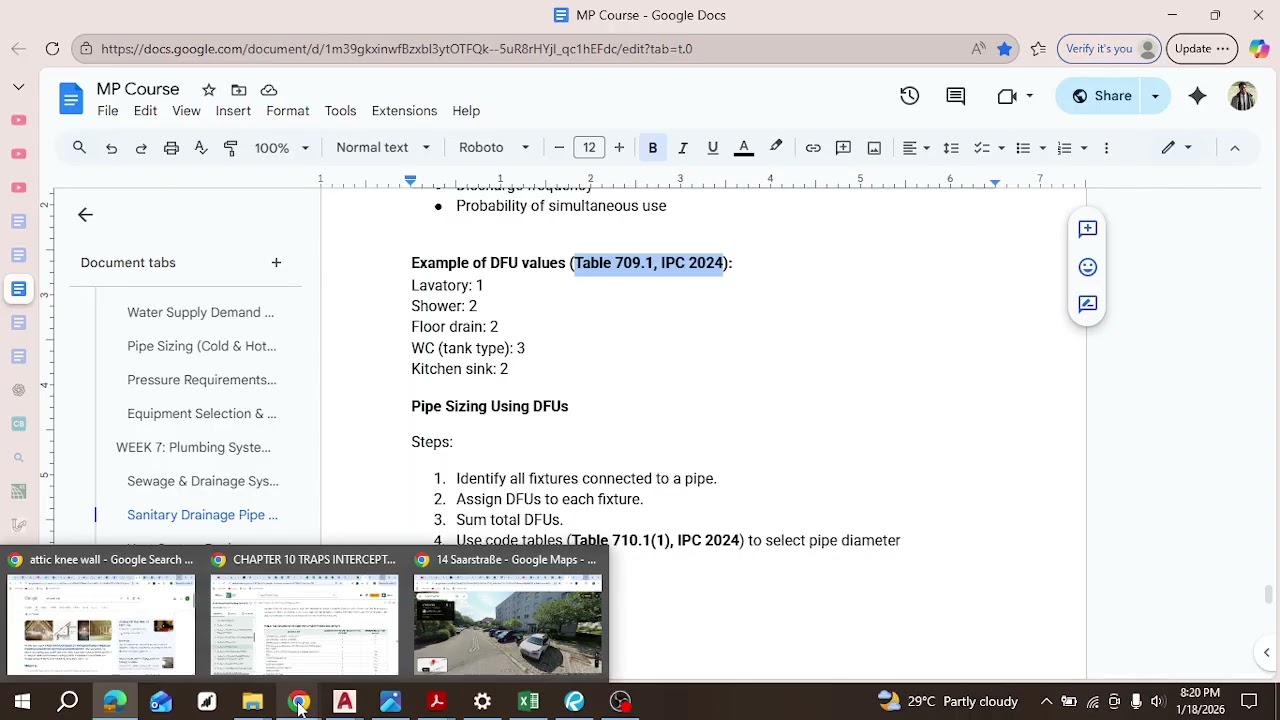Open the WEEK 7: Plumbing Syste tab
Screen dimensions: 1280x720
coord(193,448)
